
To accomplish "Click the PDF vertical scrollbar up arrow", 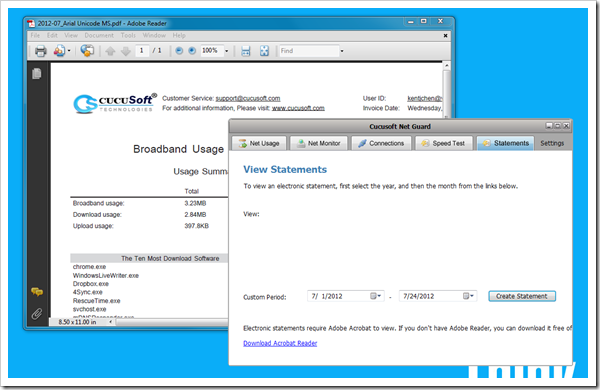I will pyautogui.click(x=446, y=66).
